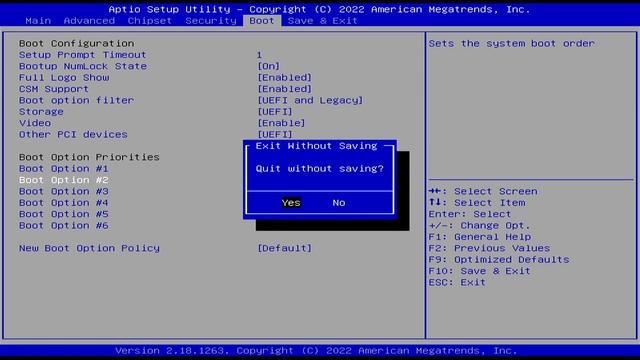
Task: Change Other PCI devices [UEFI] value
Action: click(275, 135)
